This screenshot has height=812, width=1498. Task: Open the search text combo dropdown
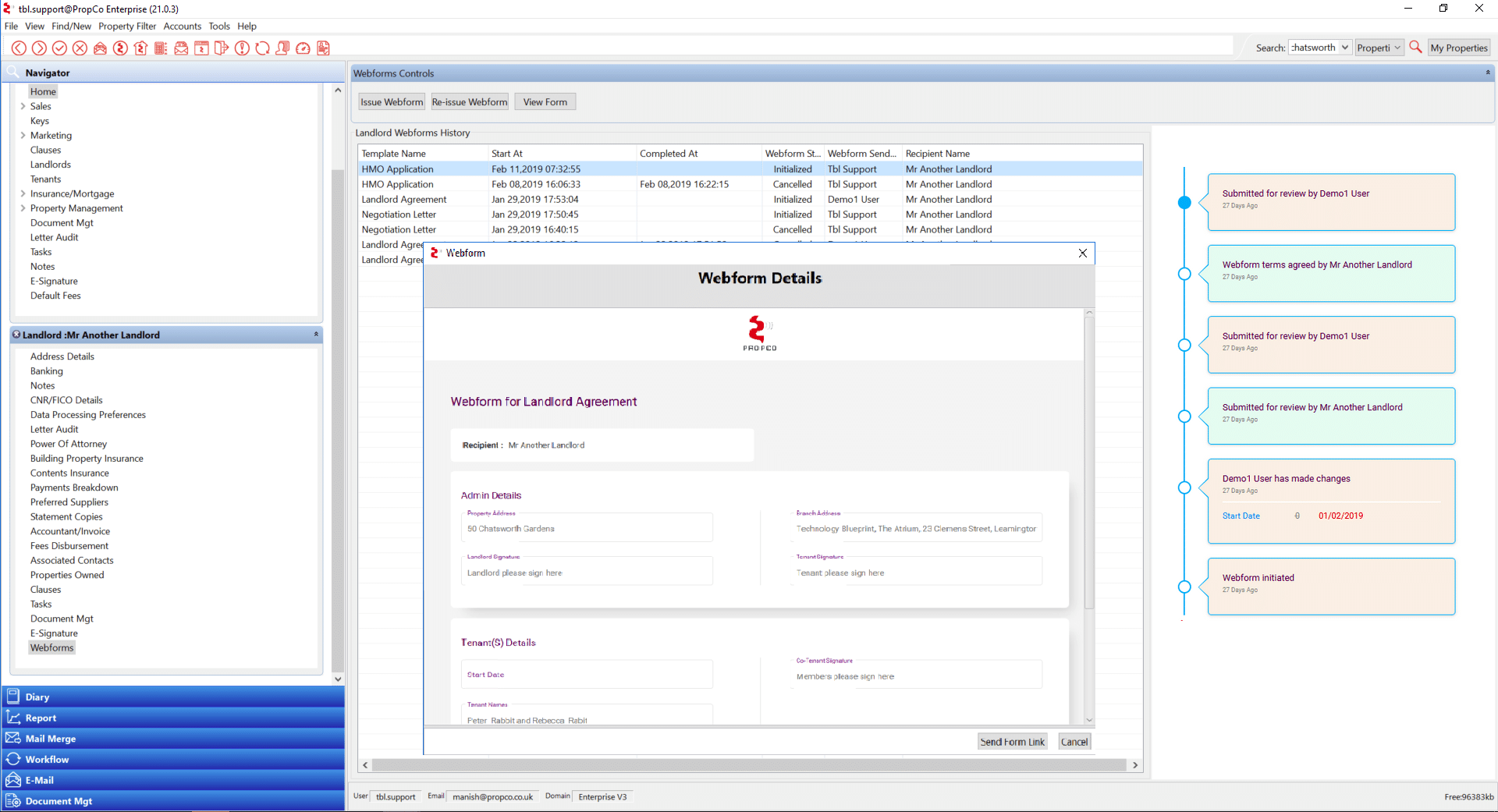1345,48
